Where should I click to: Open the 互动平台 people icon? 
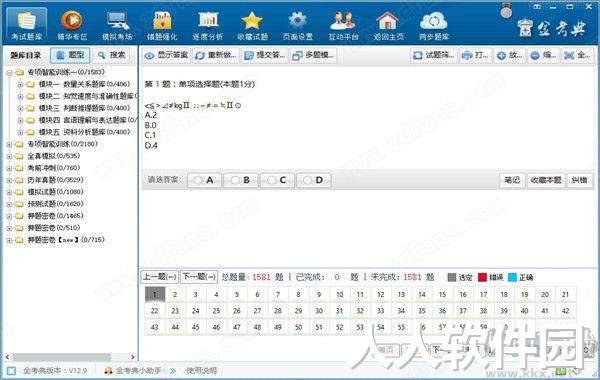[343, 26]
